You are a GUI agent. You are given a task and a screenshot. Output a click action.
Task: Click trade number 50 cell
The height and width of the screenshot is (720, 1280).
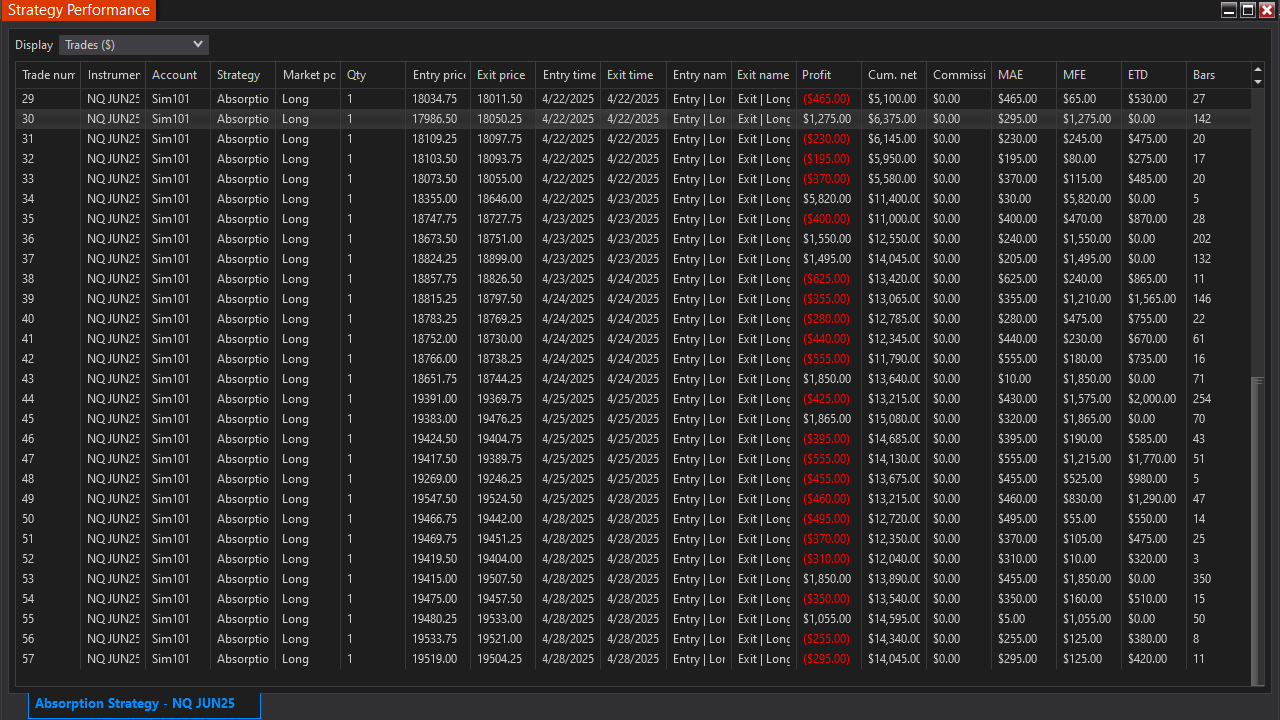coord(48,519)
